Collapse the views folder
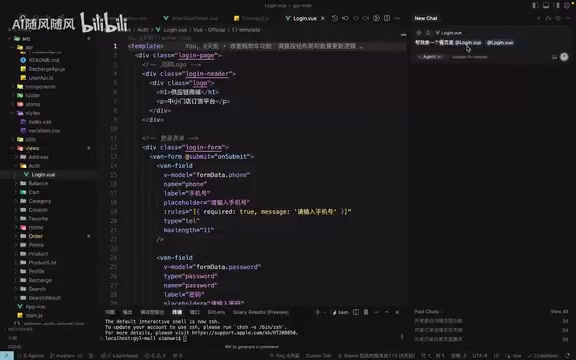Image resolution: width=576 pixels, height=360 pixels. (x=32, y=148)
